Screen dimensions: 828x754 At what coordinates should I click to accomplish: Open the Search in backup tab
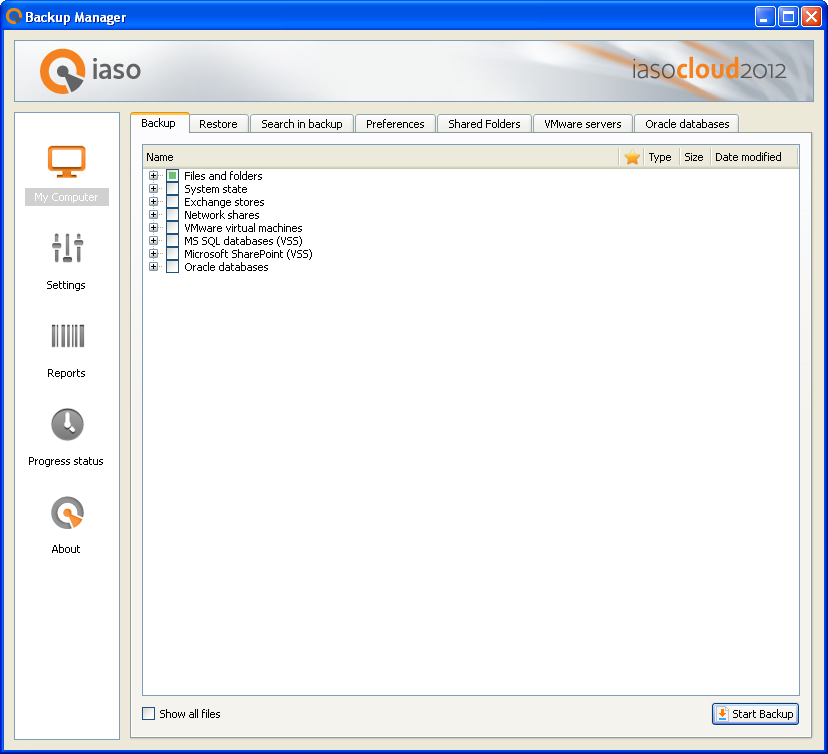click(x=302, y=124)
